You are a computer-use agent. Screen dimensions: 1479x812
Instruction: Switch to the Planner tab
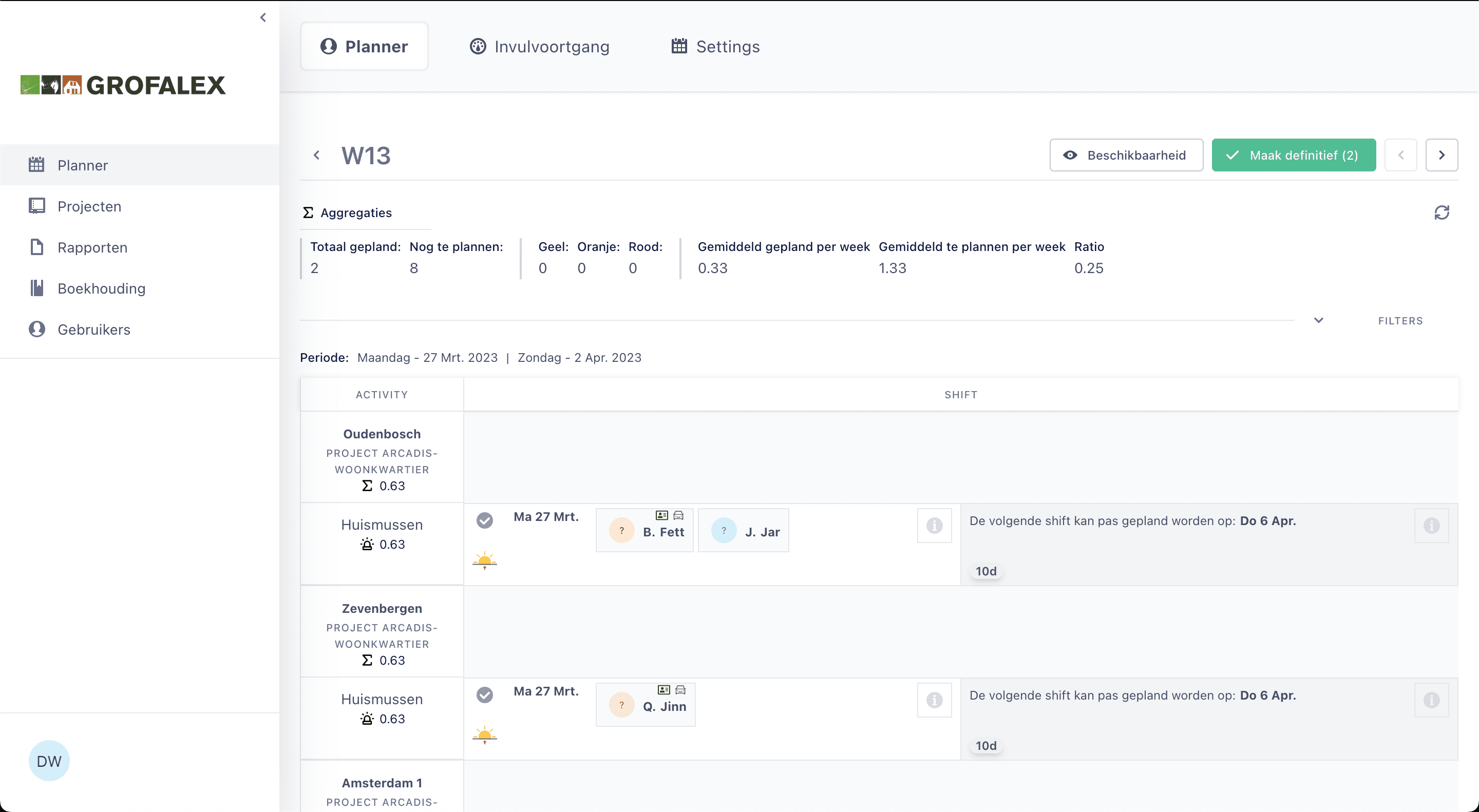tap(364, 47)
